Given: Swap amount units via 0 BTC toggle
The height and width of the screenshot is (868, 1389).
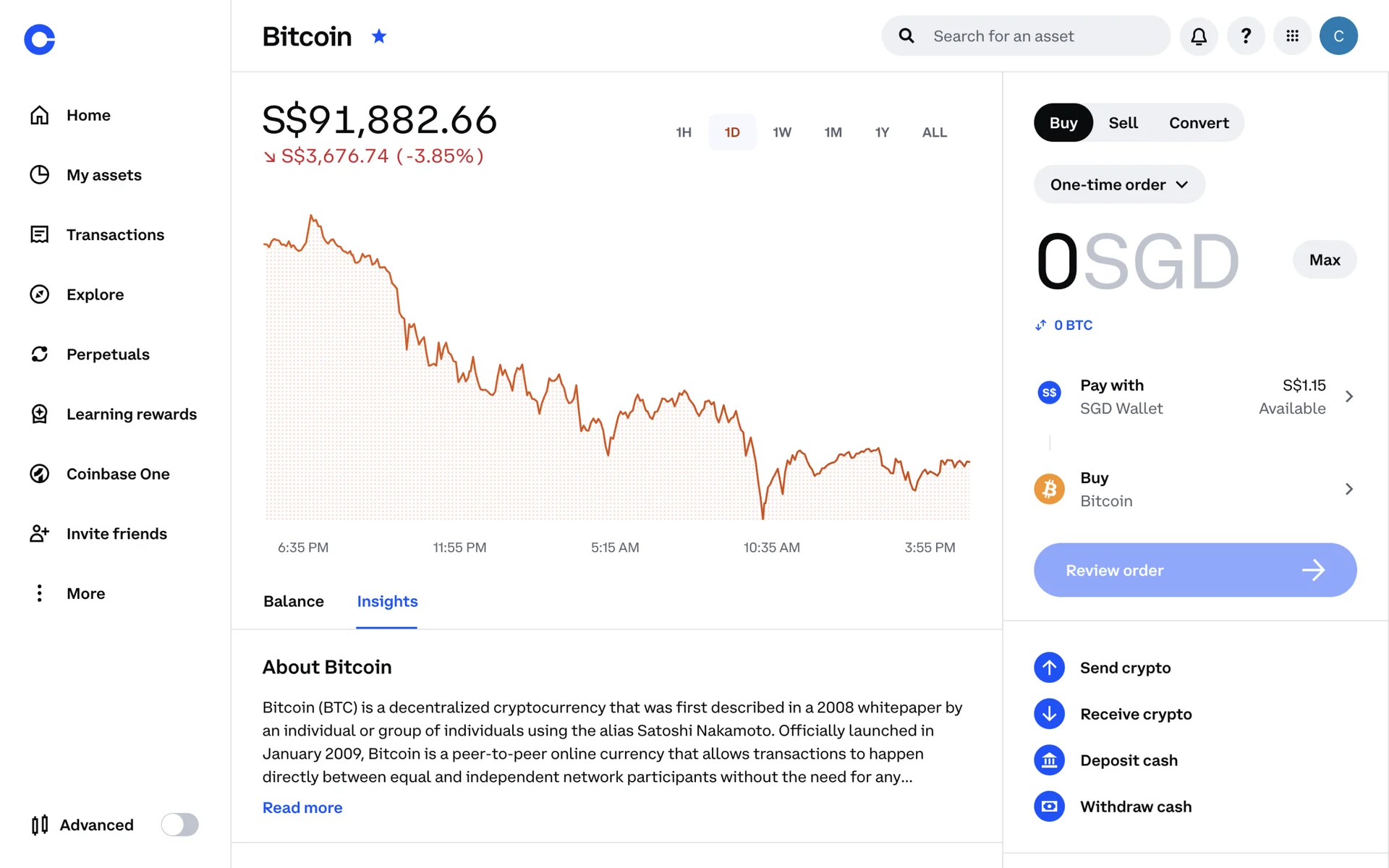Looking at the screenshot, I should pos(1063,325).
